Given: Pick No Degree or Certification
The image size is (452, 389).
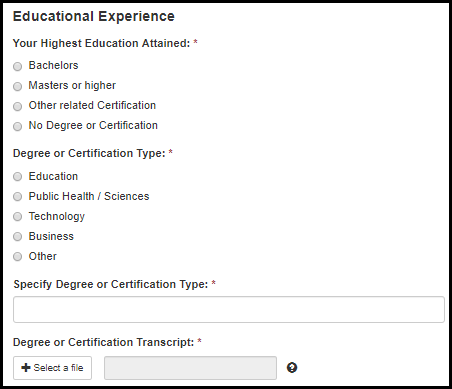Looking at the screenshot, I should click(x=17, y=126).
